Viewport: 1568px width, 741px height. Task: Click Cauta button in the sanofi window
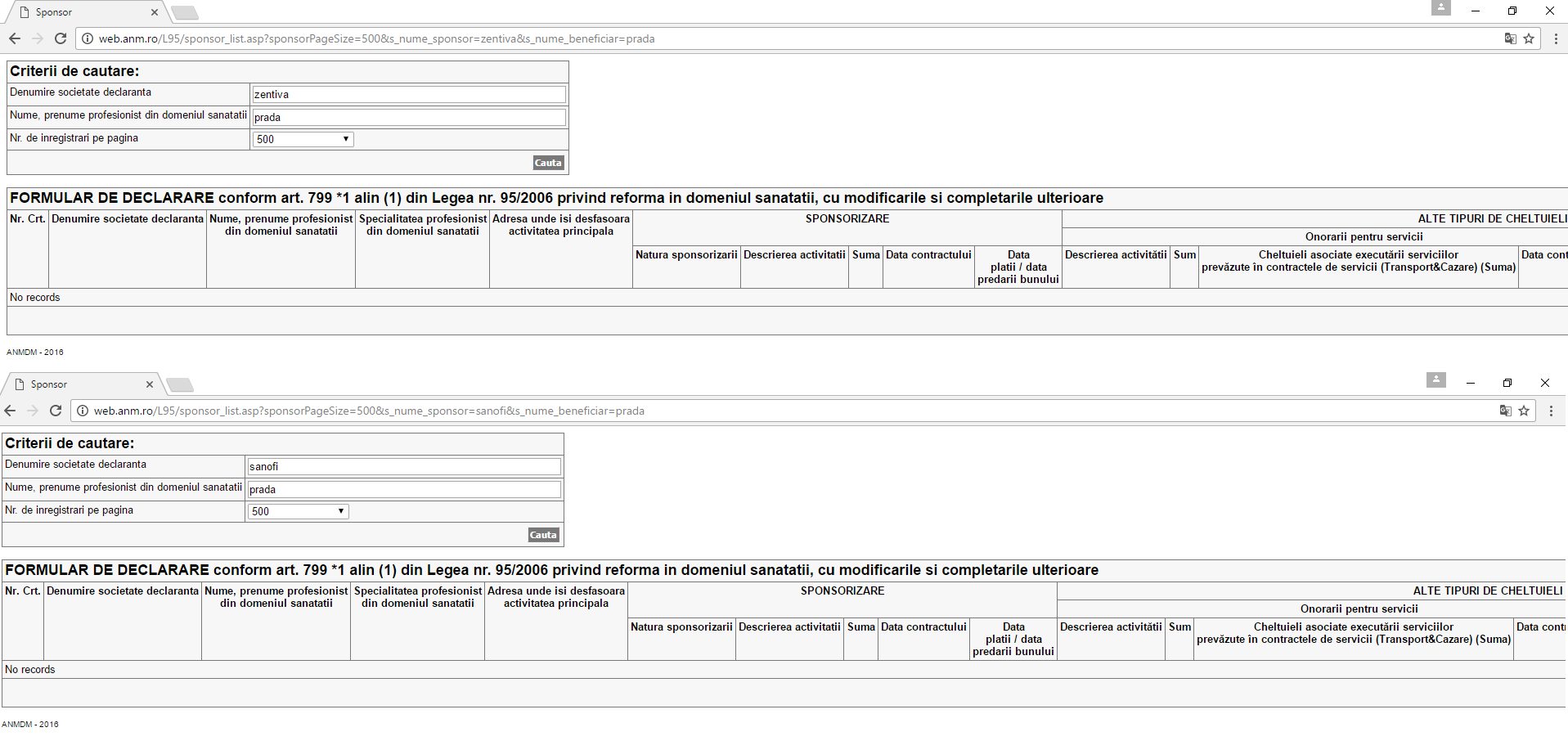(x=543, y=535)
